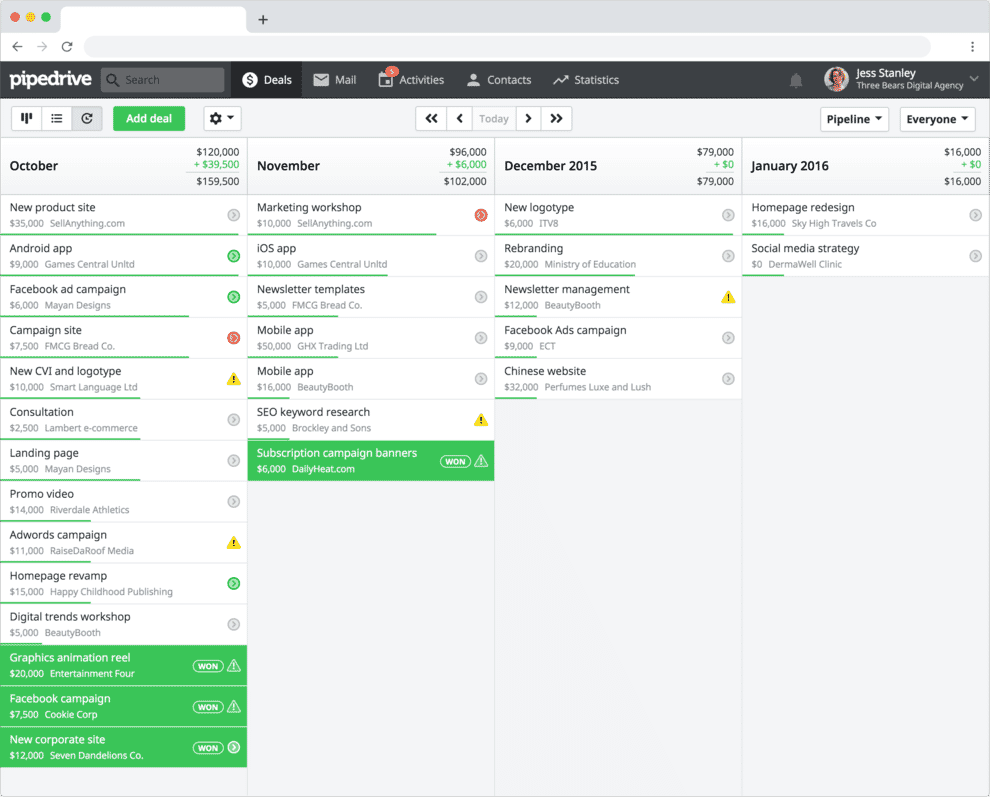This screenshot has height=797, width=990.
Task: Open the Chinese website deal
Action: click(618, 379)
